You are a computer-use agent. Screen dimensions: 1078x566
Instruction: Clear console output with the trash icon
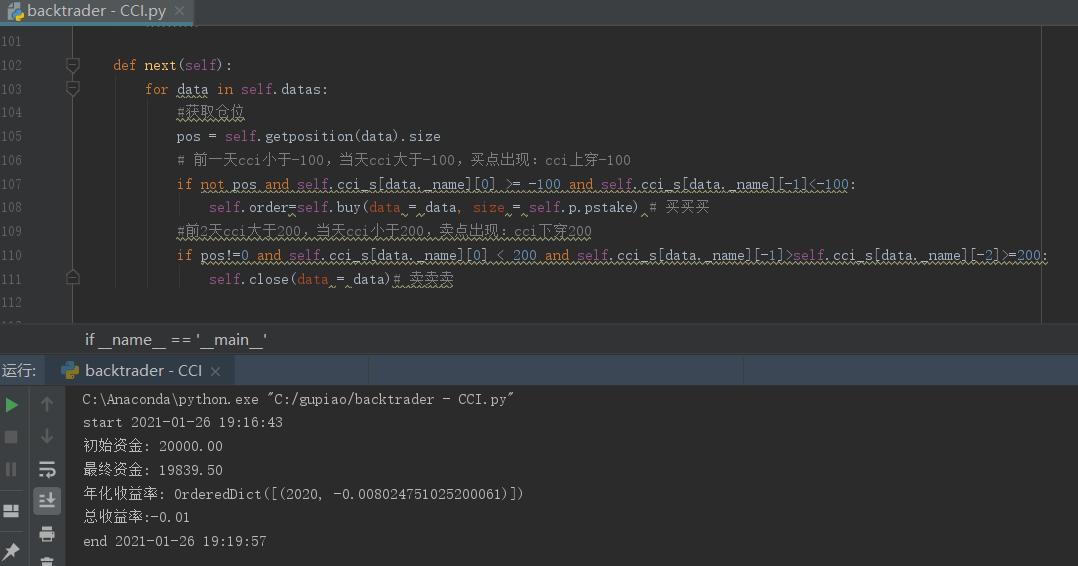(x=47, y=561)
